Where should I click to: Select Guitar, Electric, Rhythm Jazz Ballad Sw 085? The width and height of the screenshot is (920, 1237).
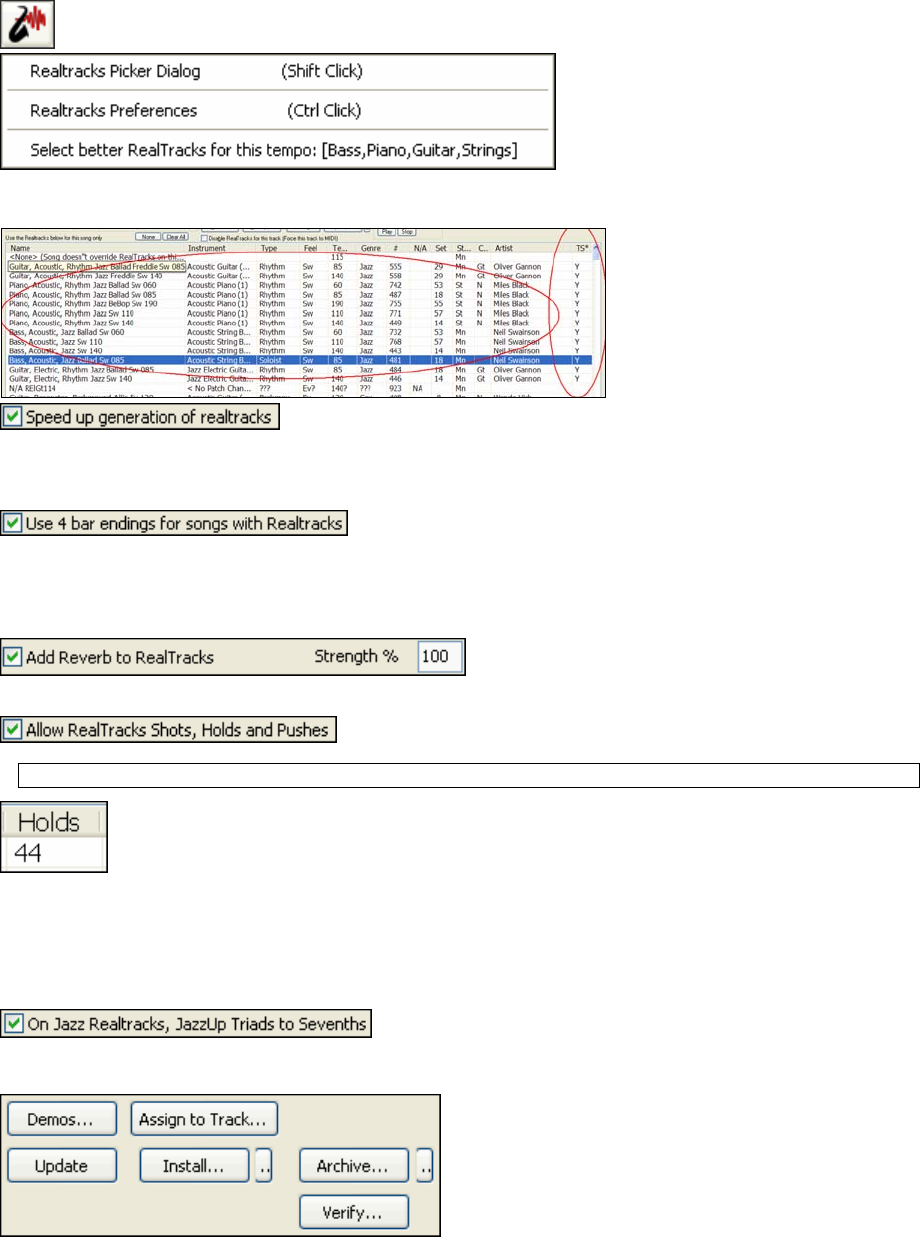[x=299, y=369]
